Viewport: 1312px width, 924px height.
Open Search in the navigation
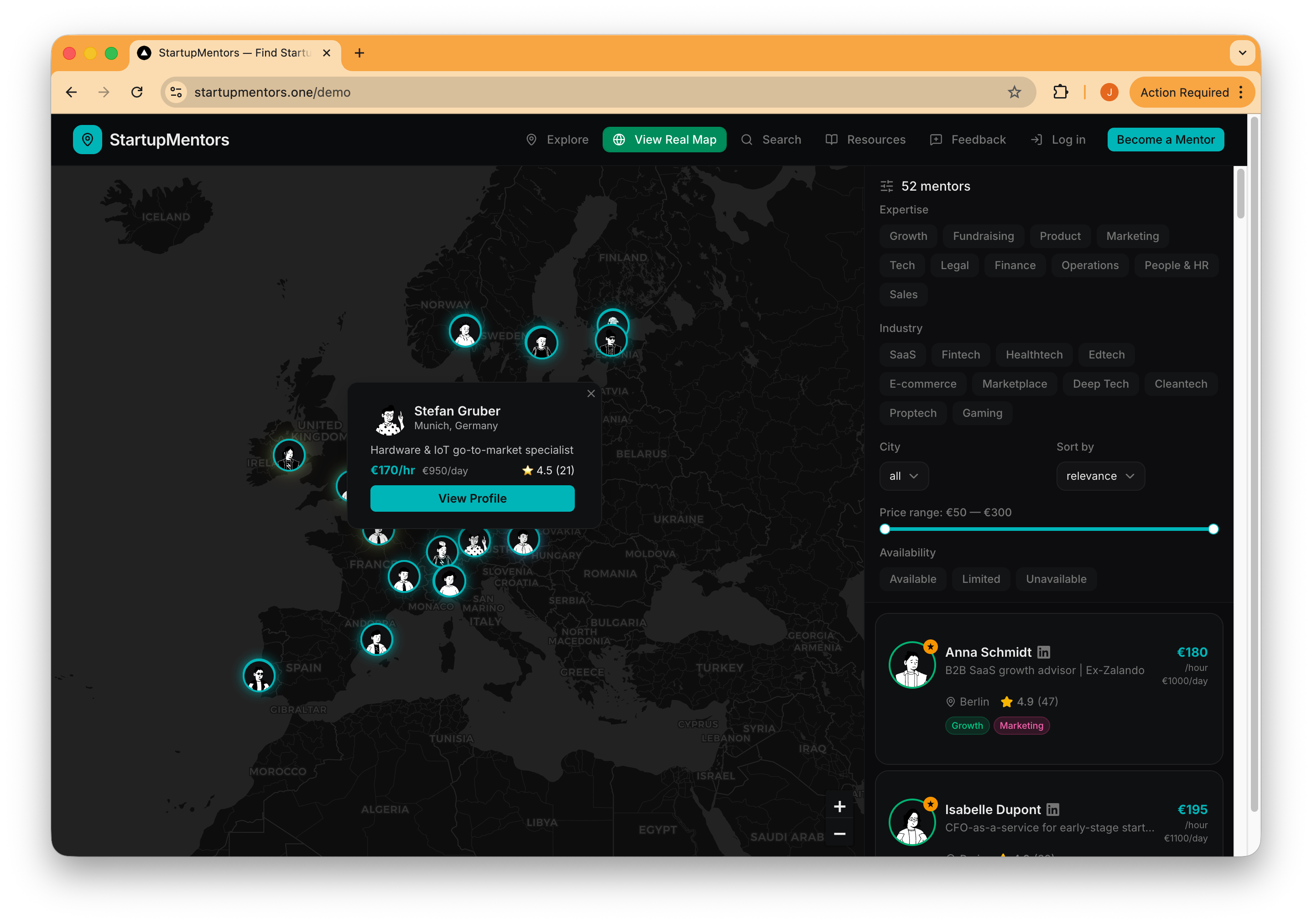(x=771, y=140)
